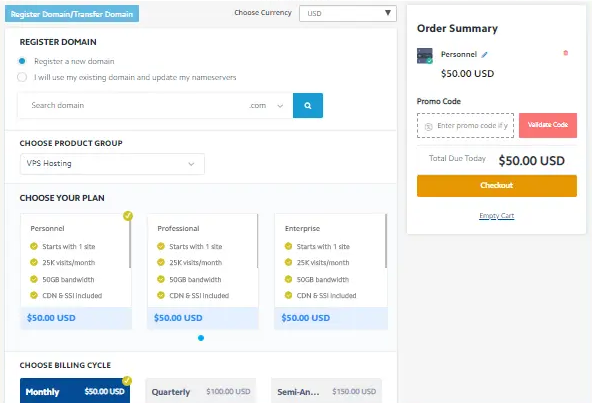Click the Validate Code button
This screenshot has height=403, width=592.
click(x=548, y=125)
